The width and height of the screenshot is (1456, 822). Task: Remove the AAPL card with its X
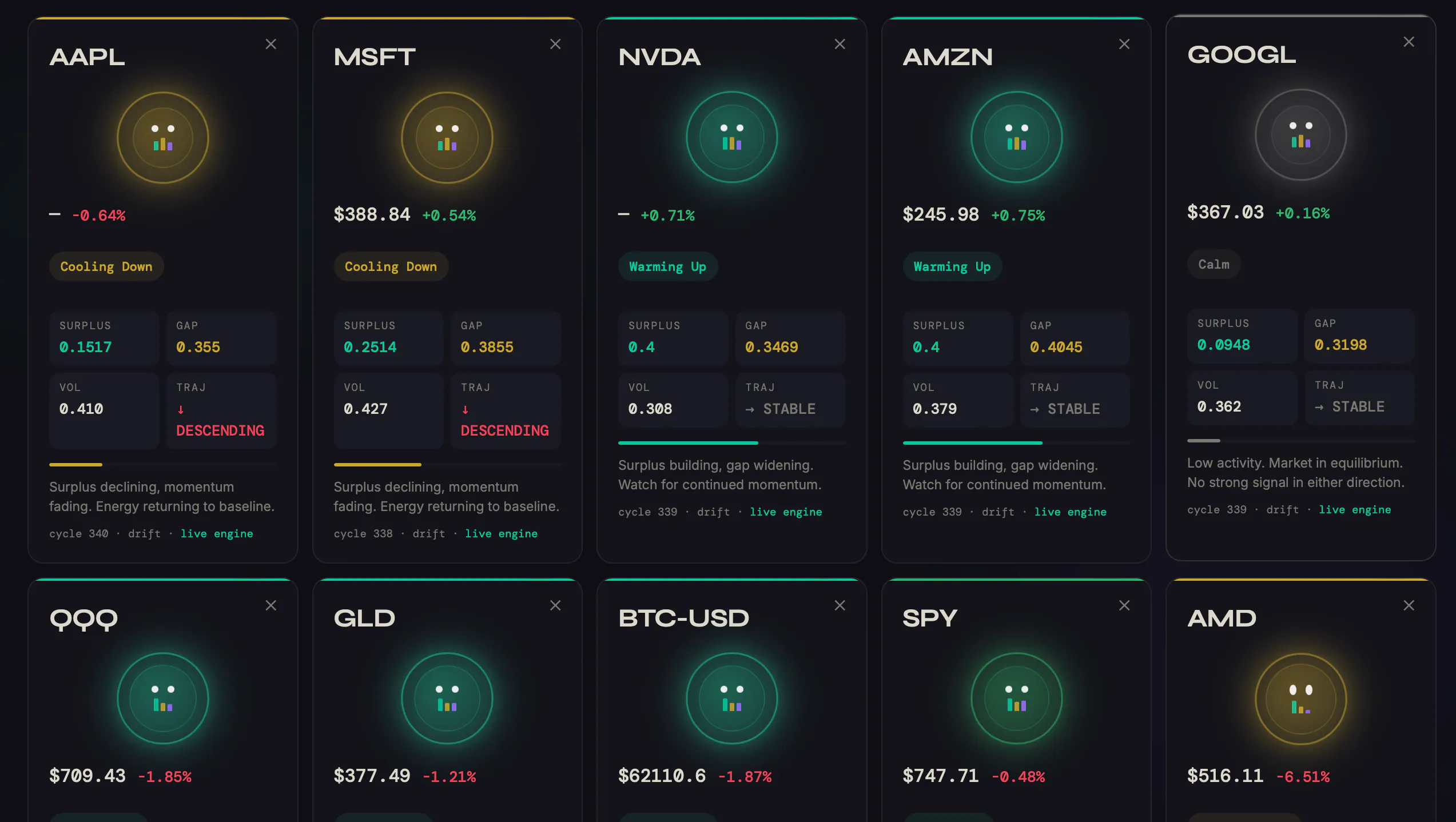point(271,44)
